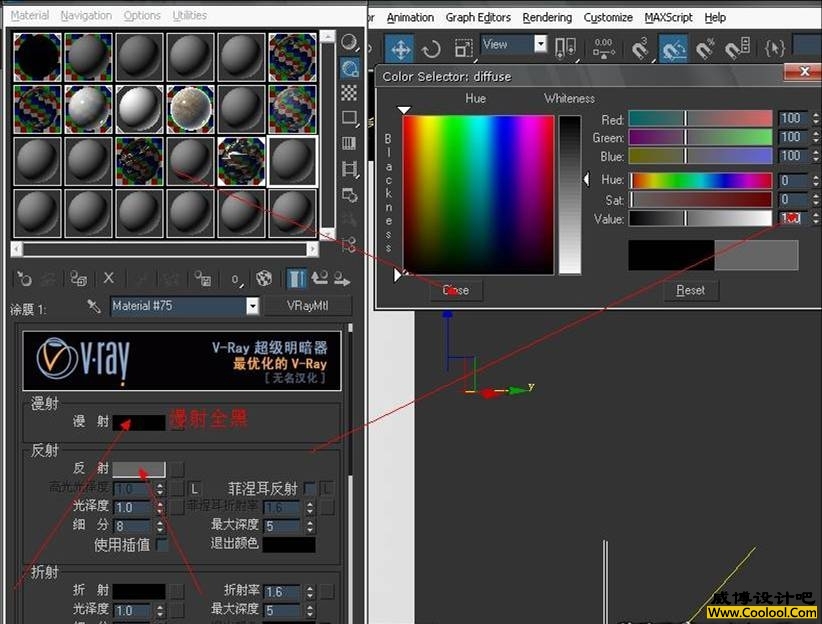Click the Reset button in Color Selector
The width and height of the screenshot is (822, 624).
coord(690,290)
